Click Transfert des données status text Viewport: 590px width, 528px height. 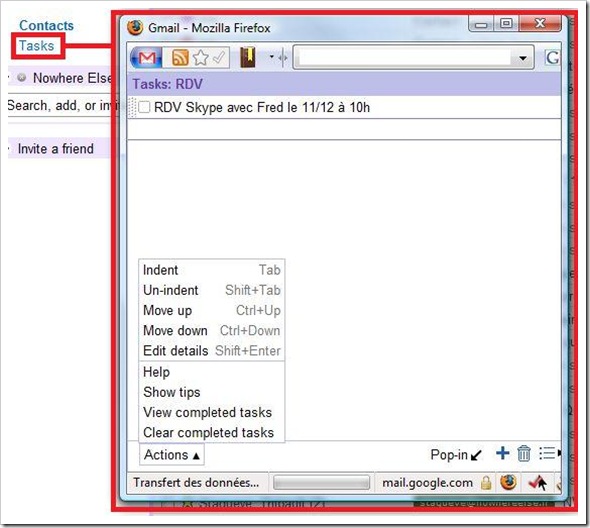pos(196,482)
